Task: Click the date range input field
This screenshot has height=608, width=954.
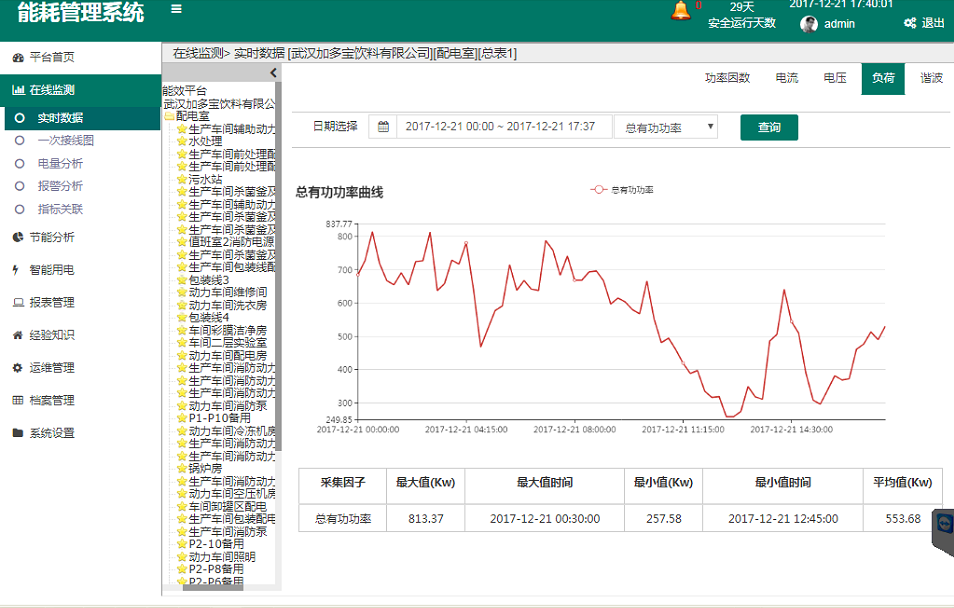Action: click(504, 127)
